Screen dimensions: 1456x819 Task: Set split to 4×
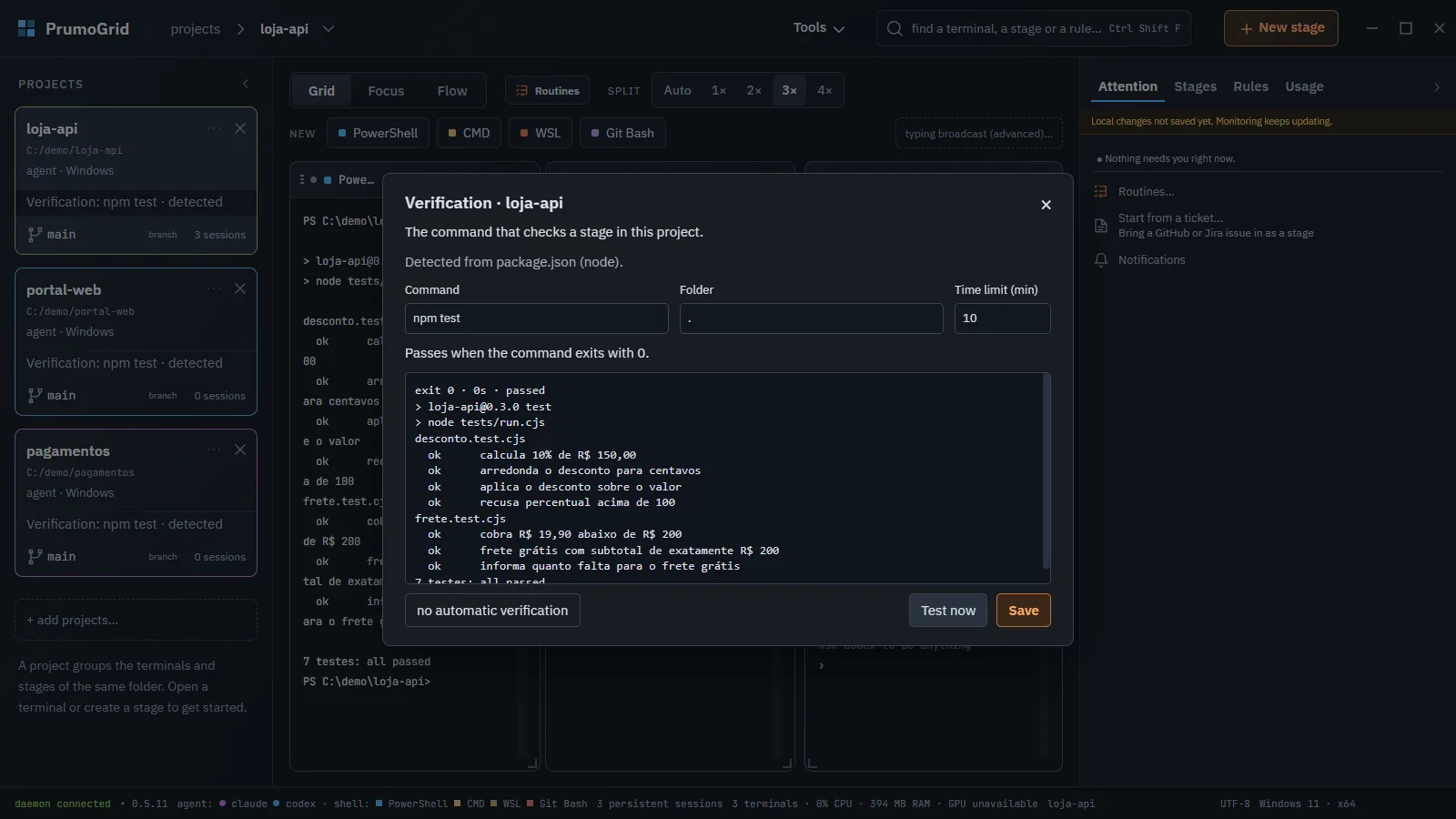tap(824, 91)
